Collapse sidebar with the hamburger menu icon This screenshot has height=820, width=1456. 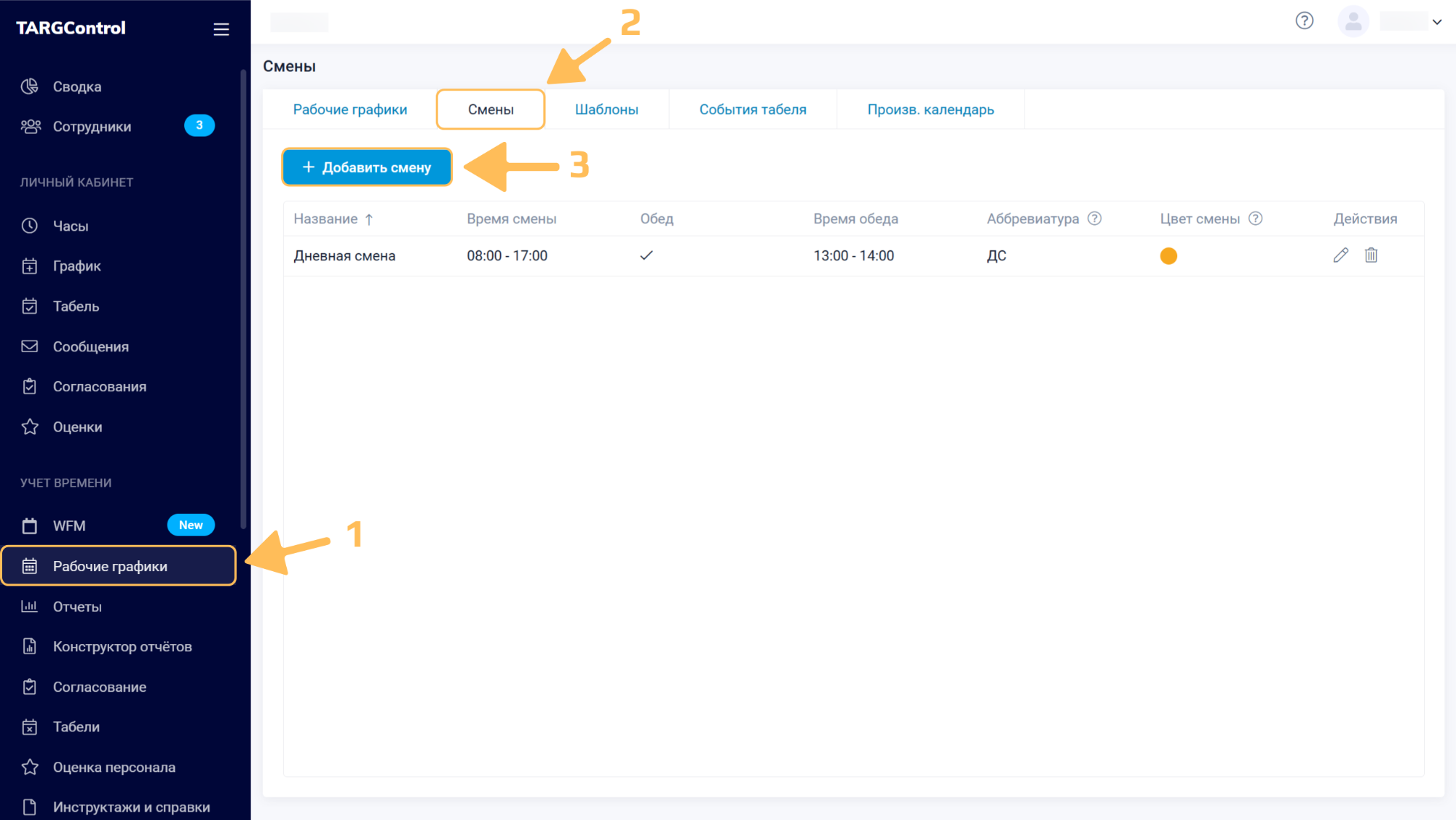[221, 29]
